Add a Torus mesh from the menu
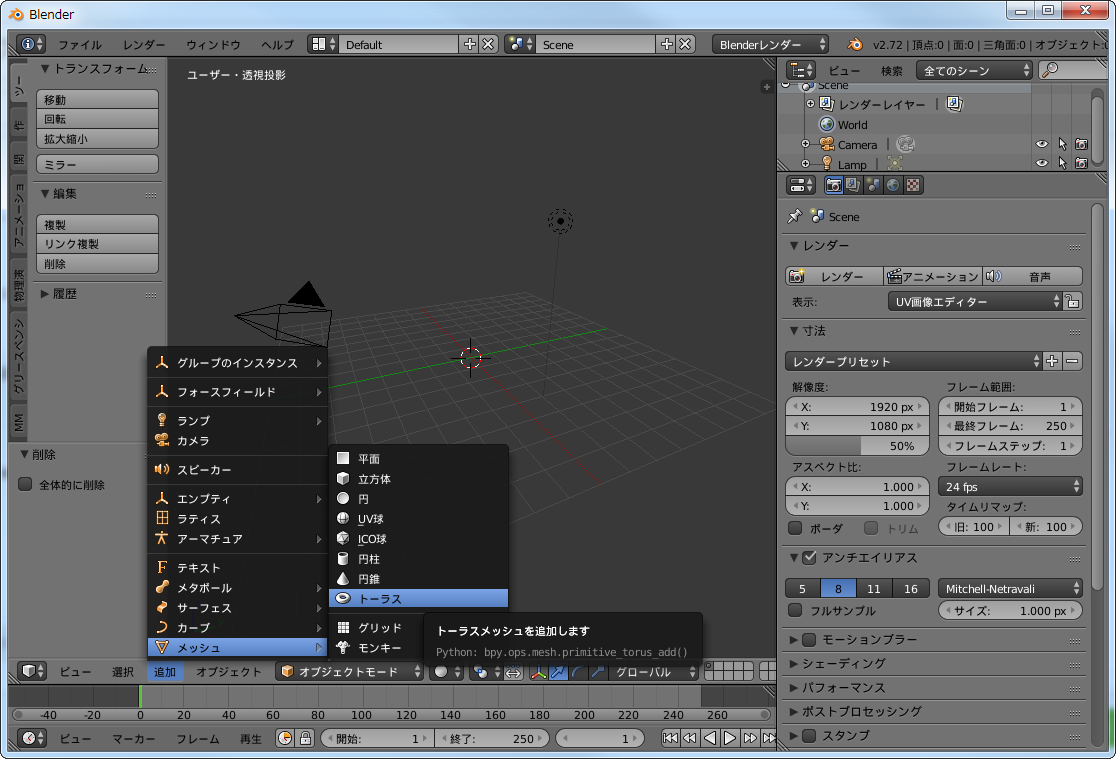1116x759 pixels. click(418, 599)
